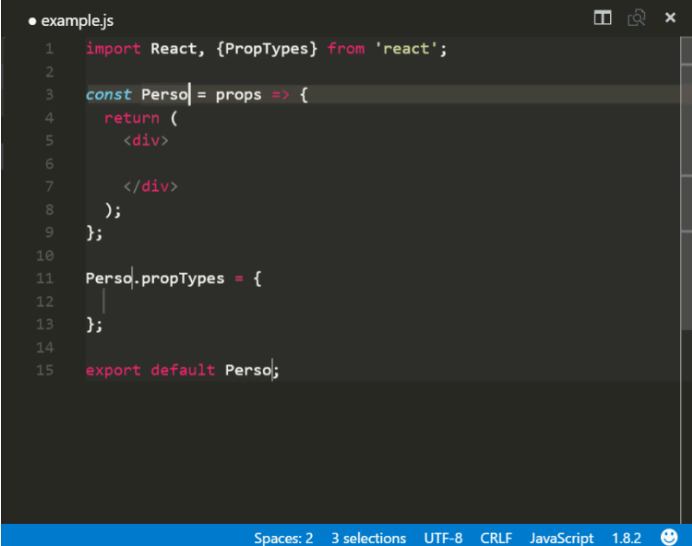Change indentation via Spaces: 2
Image resolution: width=692 pixels, height=546 pixels.
tap(283, 538)
